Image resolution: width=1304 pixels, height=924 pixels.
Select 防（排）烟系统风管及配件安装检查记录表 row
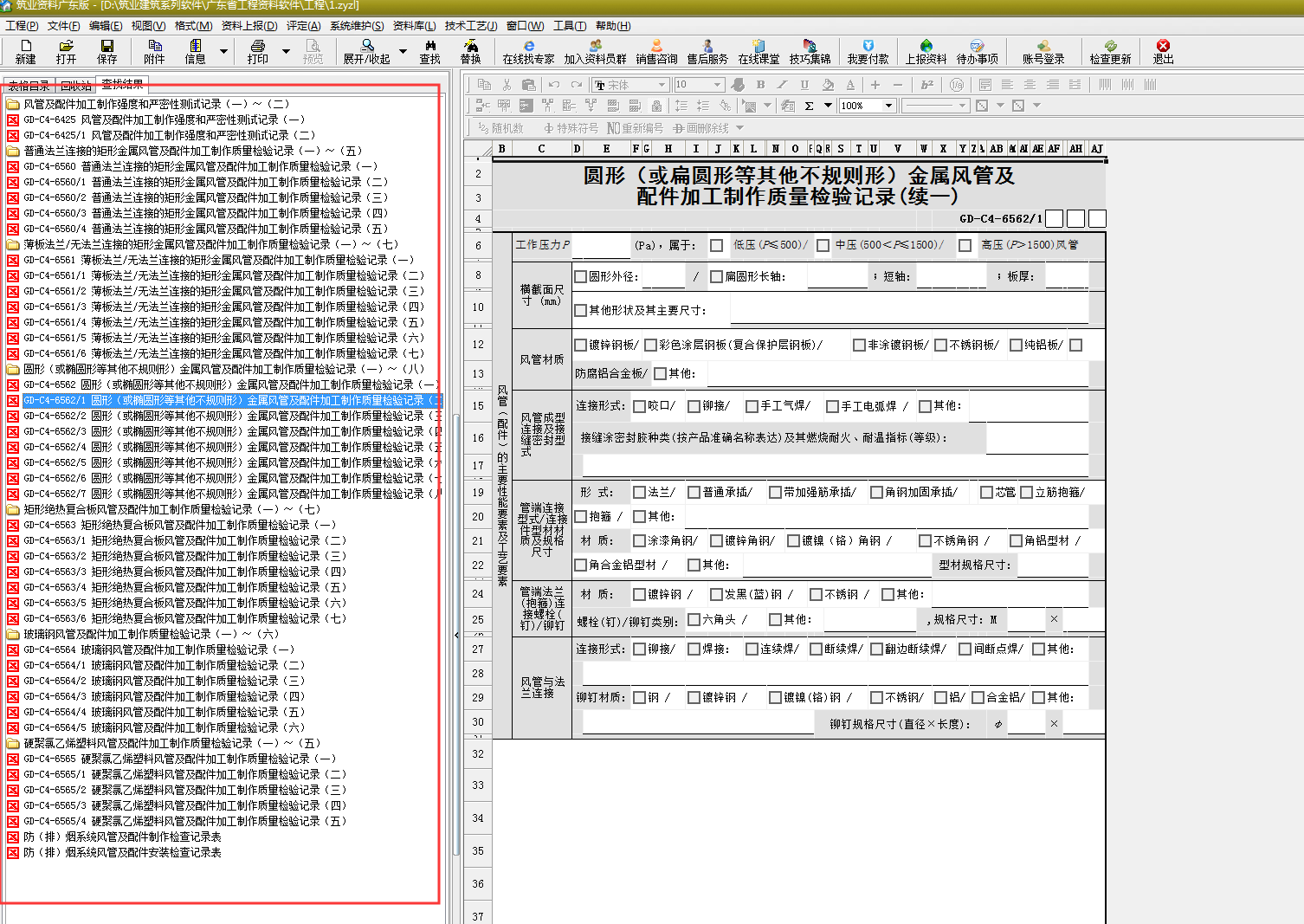[114, 852]
